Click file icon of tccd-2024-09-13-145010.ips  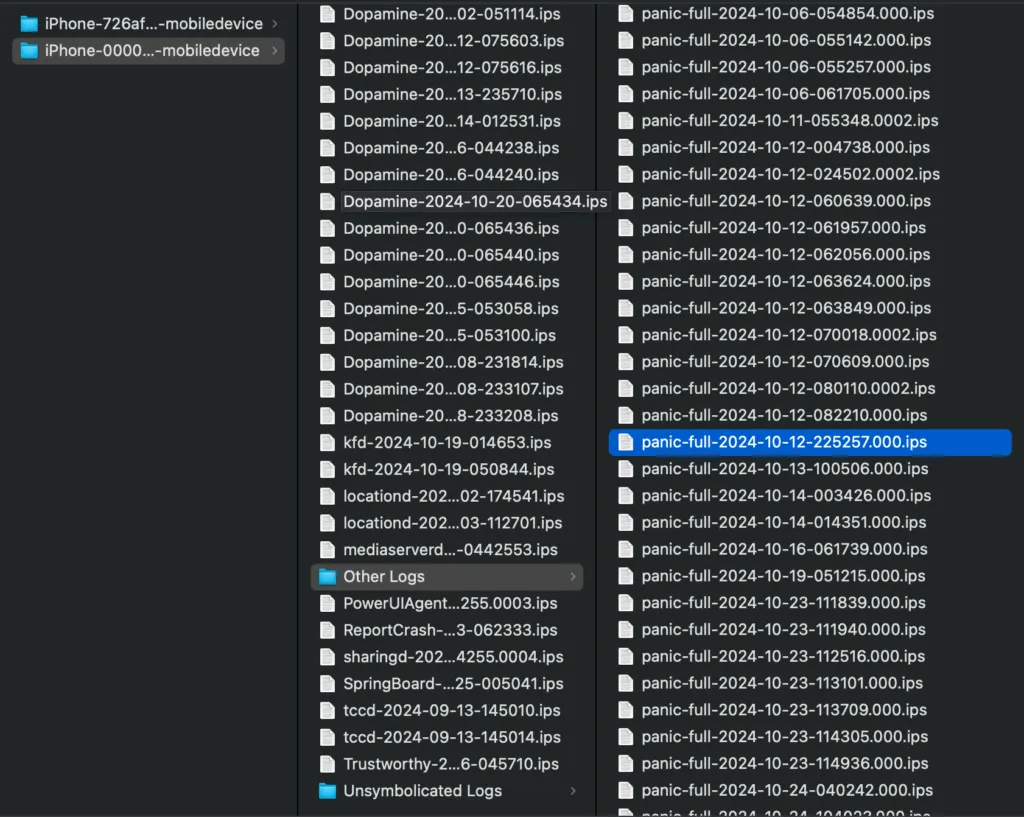coord(327,710)
